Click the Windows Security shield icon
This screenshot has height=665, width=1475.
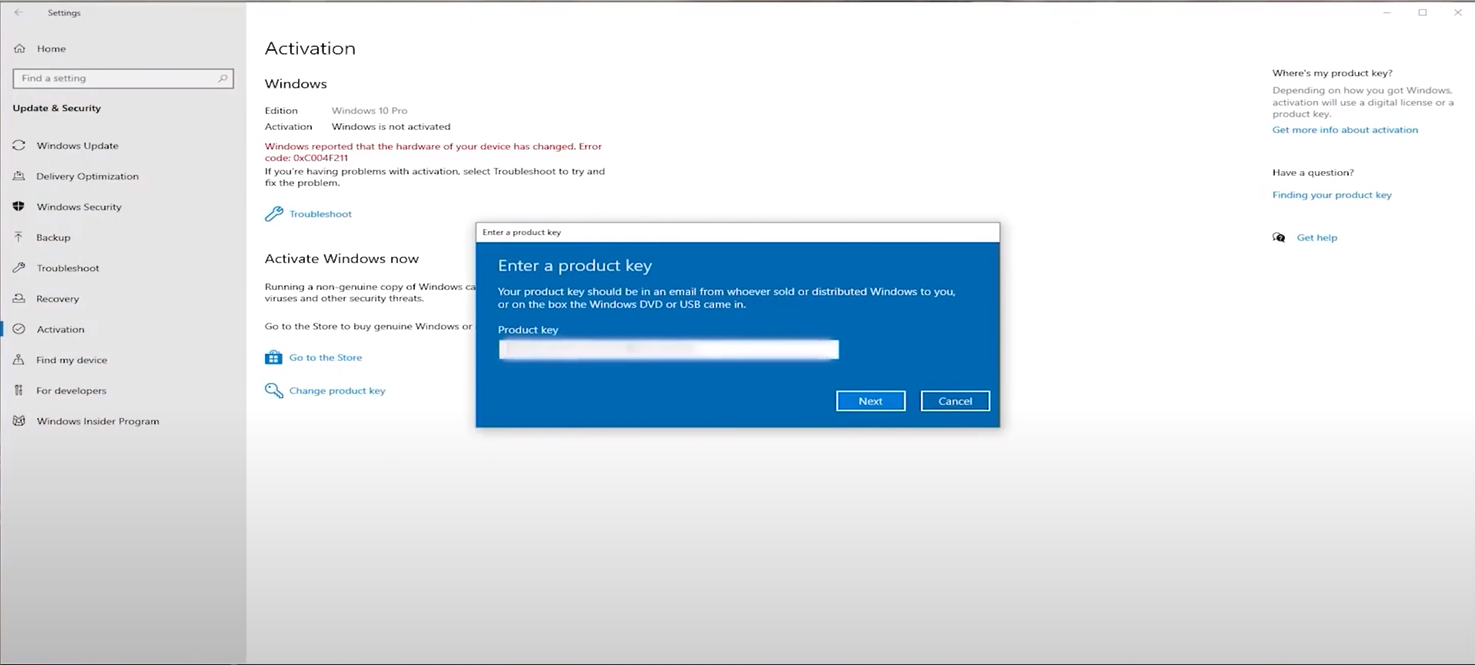(x=19, y=207)
